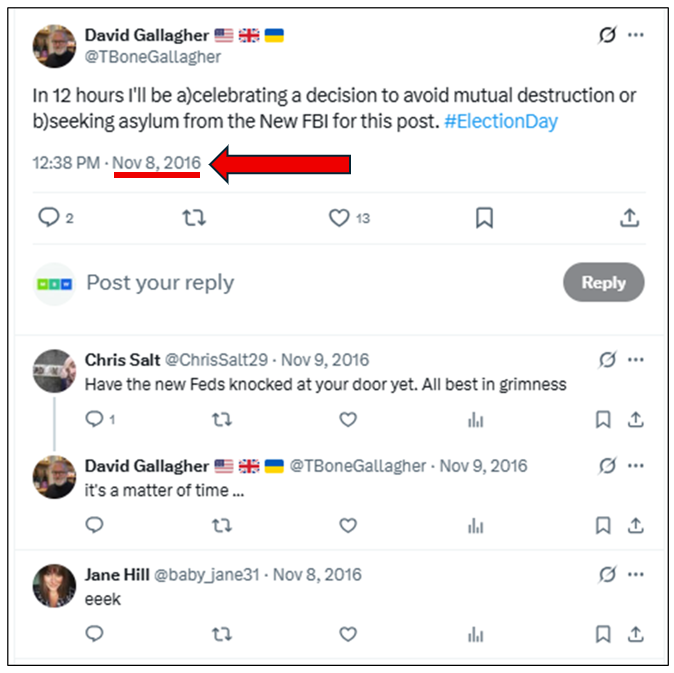Type in the Post your reply field
Viewport: 674px width, 673px height.
tap(300, 283)
